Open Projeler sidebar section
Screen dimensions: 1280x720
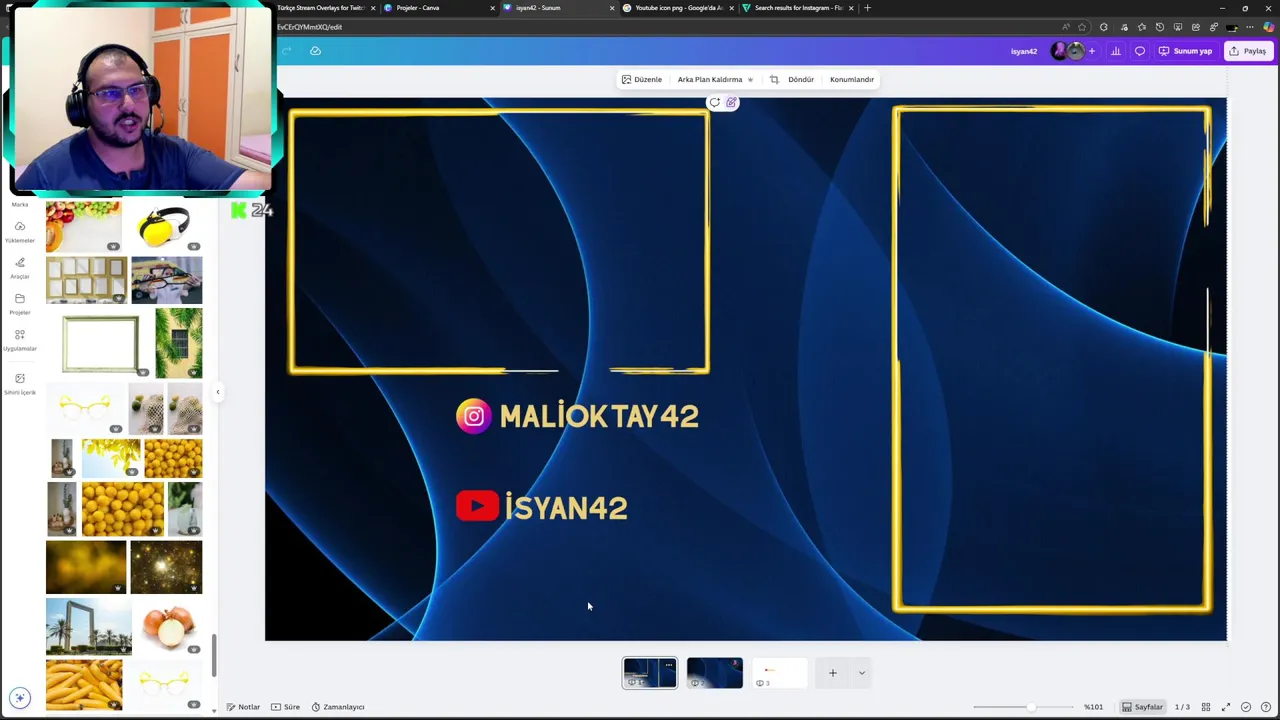pyautogui.click(x=19, y=303)
